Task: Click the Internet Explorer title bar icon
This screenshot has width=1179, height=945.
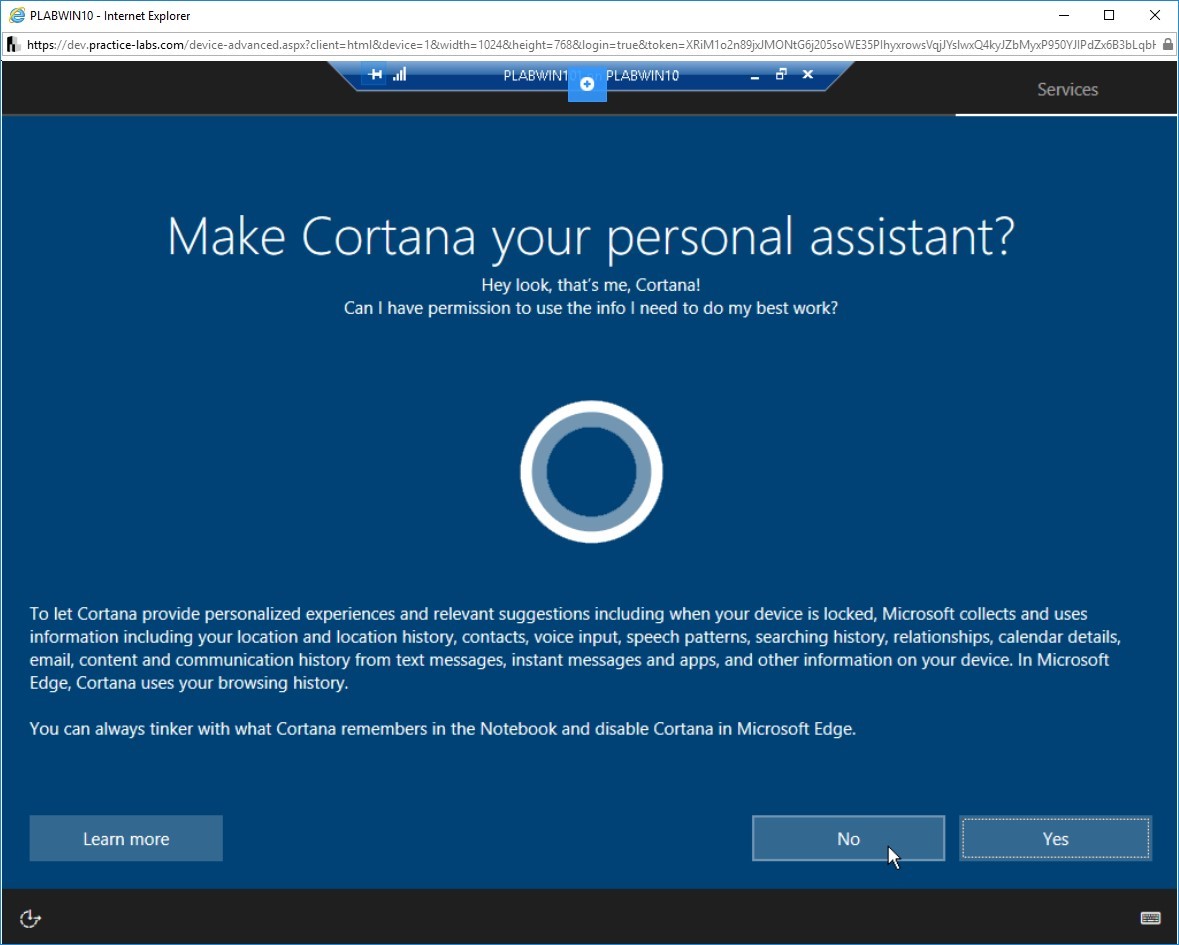Action: coord(17,15)
